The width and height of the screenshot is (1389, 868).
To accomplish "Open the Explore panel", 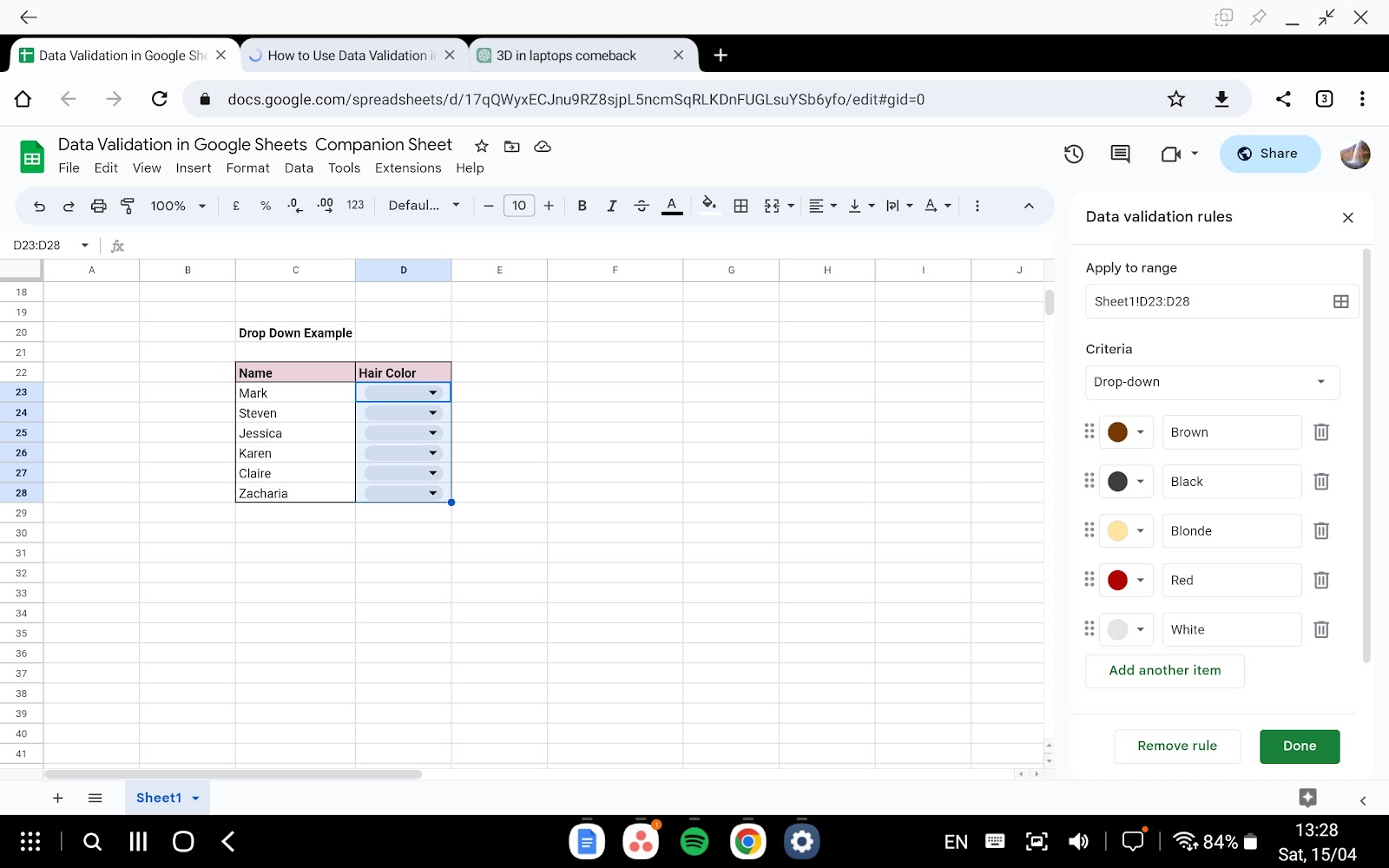I will coord(1308,798).
